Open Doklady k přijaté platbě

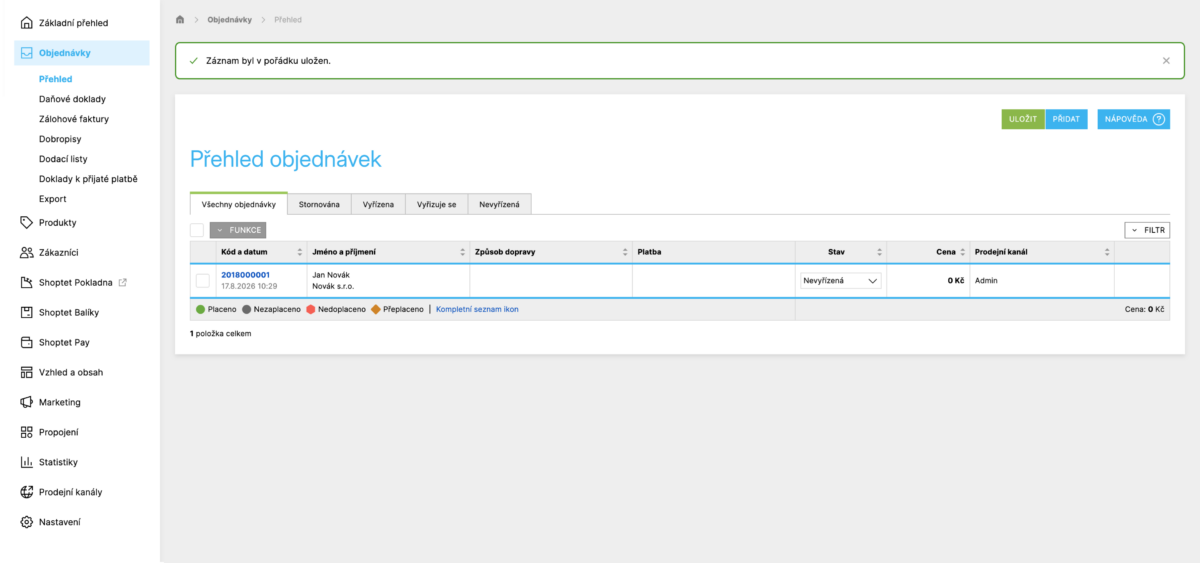click(x=88, y=179)
